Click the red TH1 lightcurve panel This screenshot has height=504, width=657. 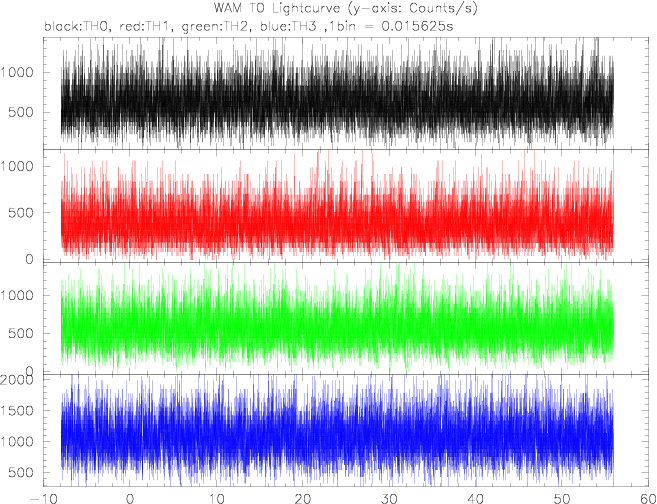[x=347, y=206]
